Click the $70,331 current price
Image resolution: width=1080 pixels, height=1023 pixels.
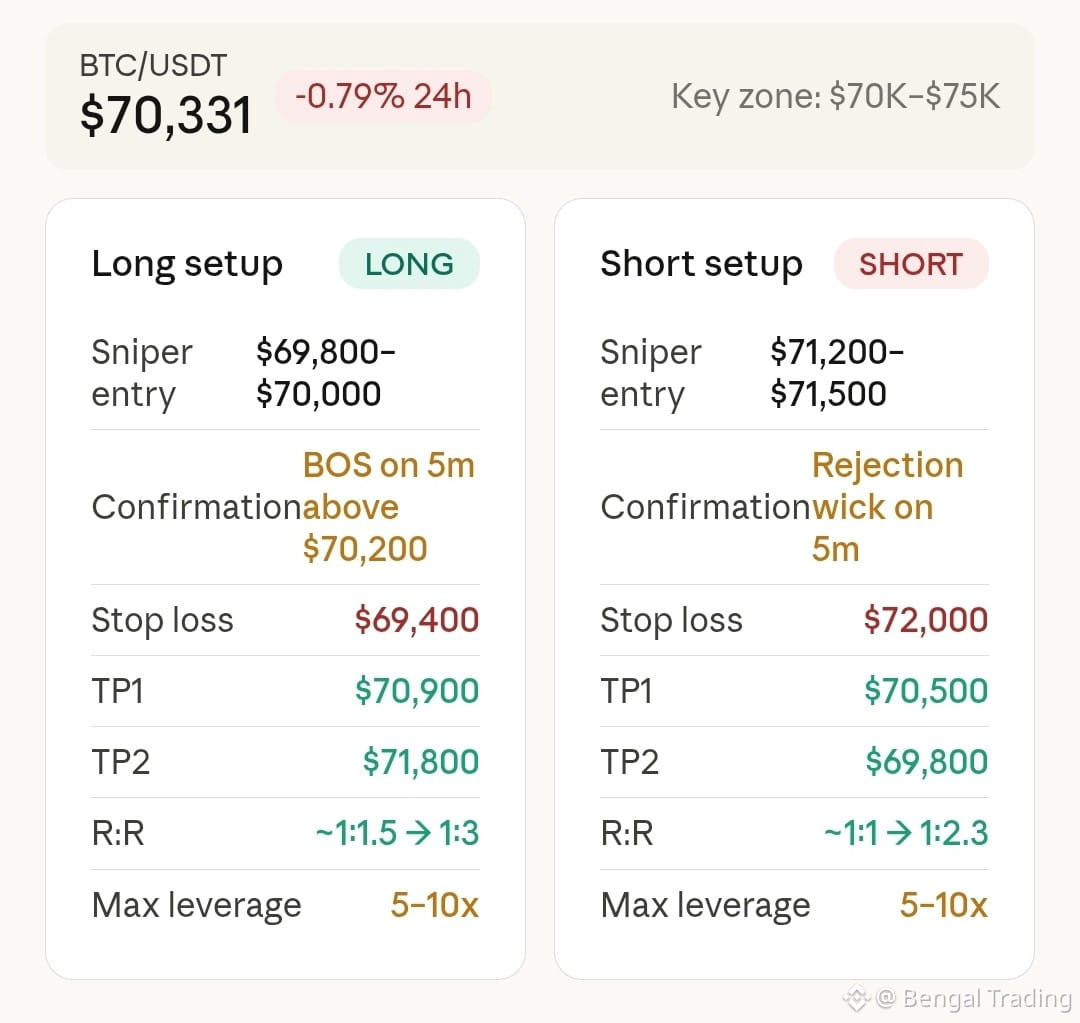coord(166,115)
